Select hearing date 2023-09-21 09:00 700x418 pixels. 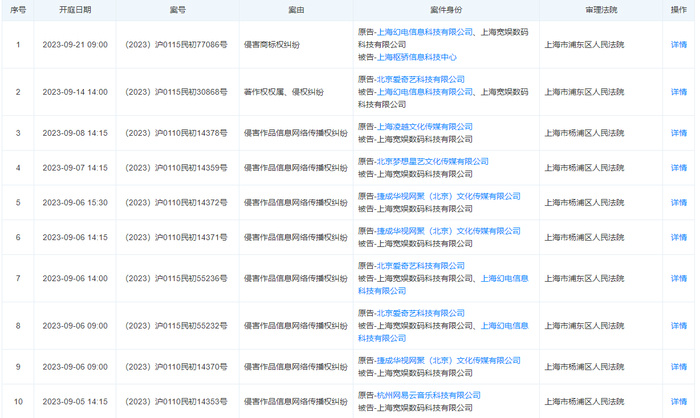(x=75, y=45)
